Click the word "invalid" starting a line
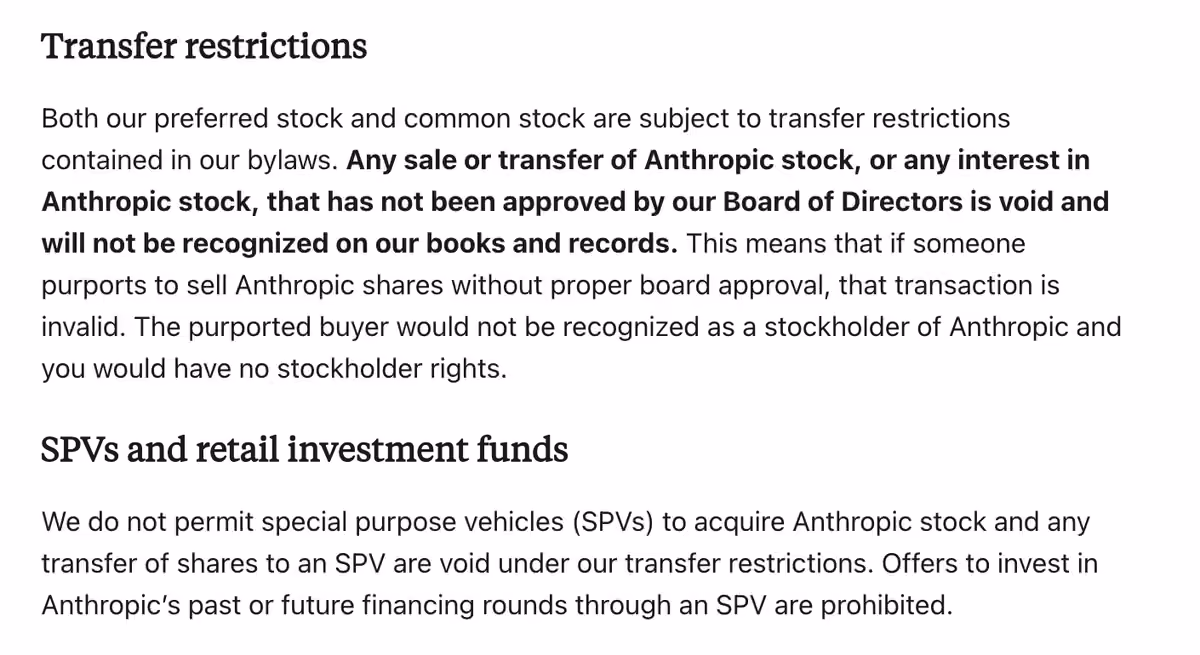The width and height of the screenshot is (1200, 655). (x=80, y=327)
